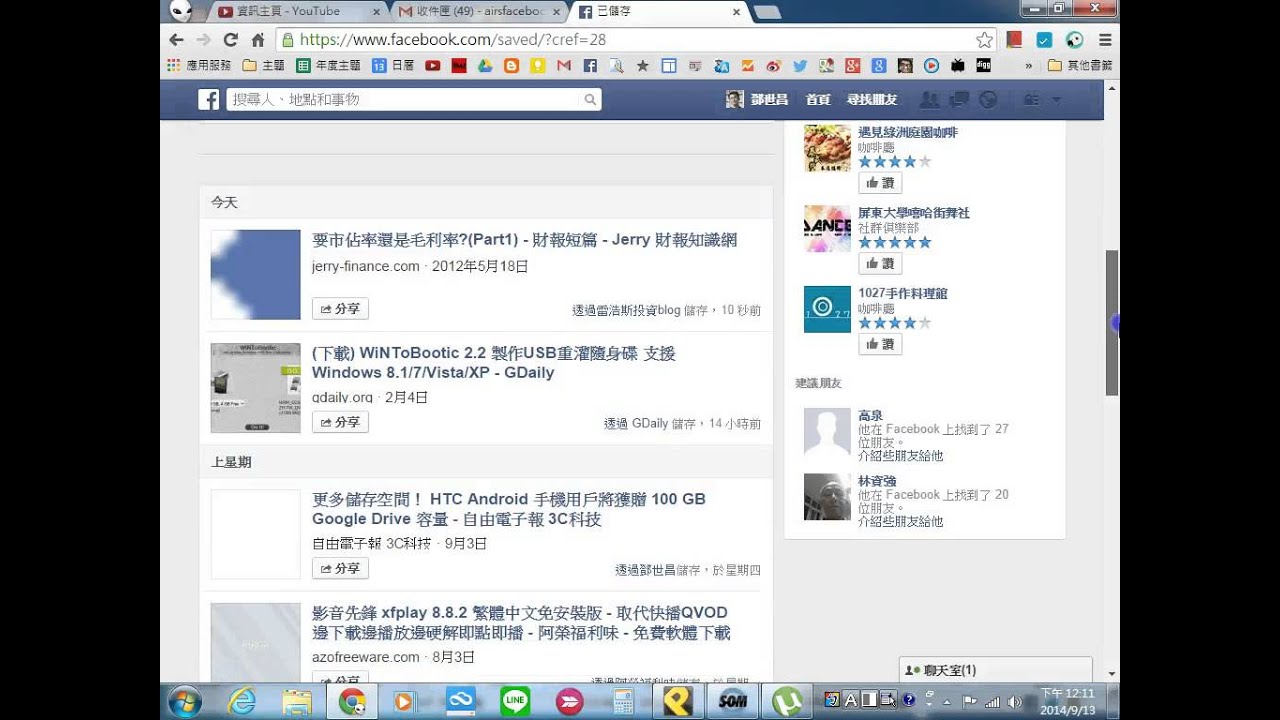Open the 影音先鋒 xfplay 8.8.2 article title

click(x=521, y=623)
